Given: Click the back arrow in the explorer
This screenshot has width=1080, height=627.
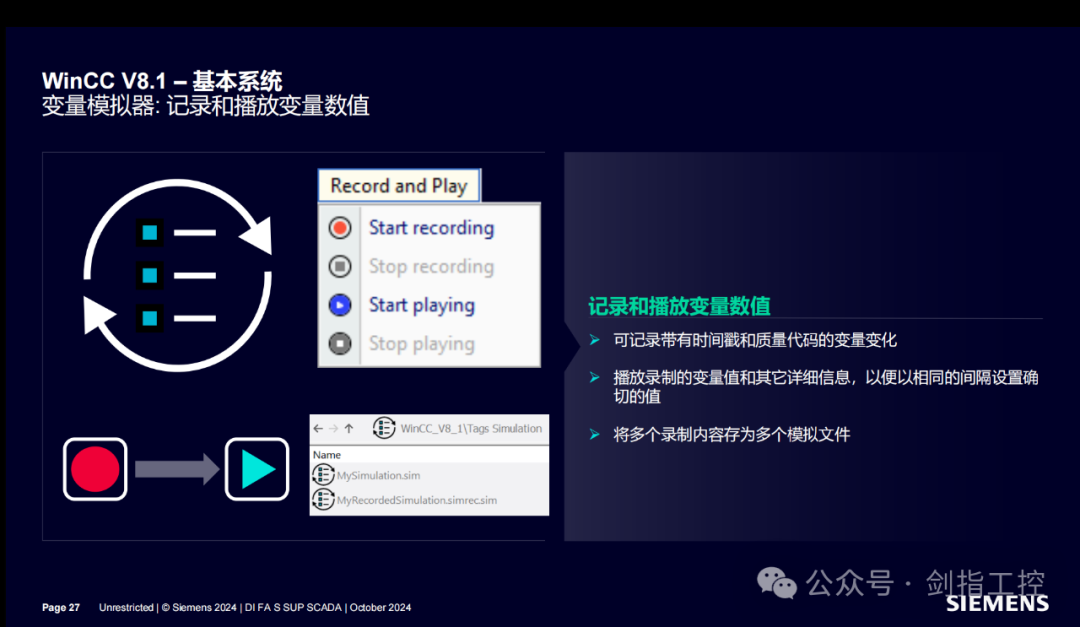Looking at the screenshot, I should point(318,428).
